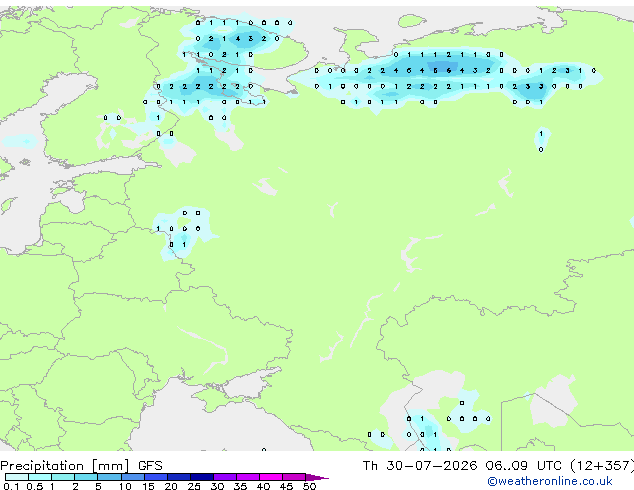
Task: Click the "20" legend scale label
Action: (x=171, y=486)
